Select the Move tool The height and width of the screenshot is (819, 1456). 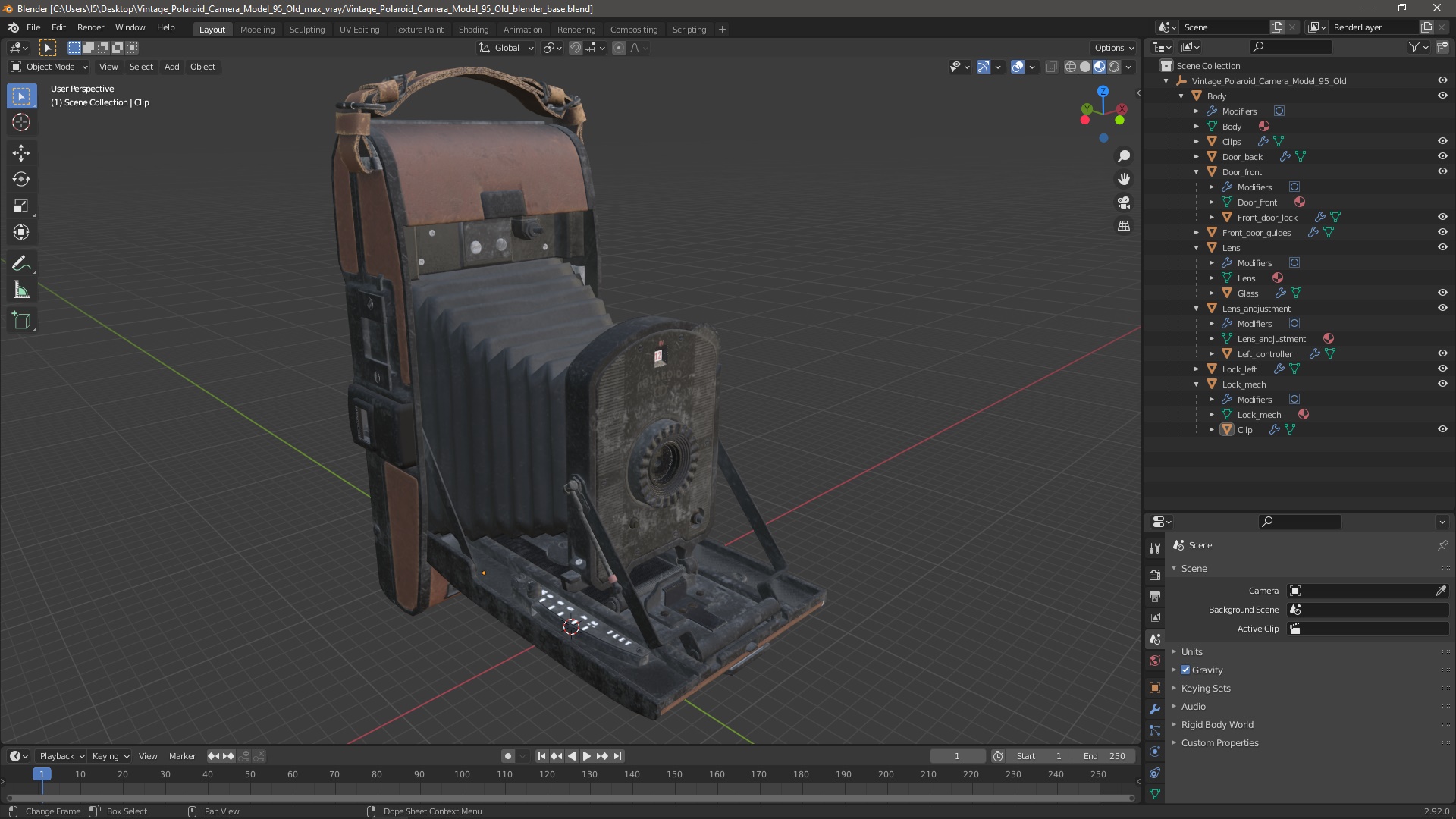coord(21,153)
